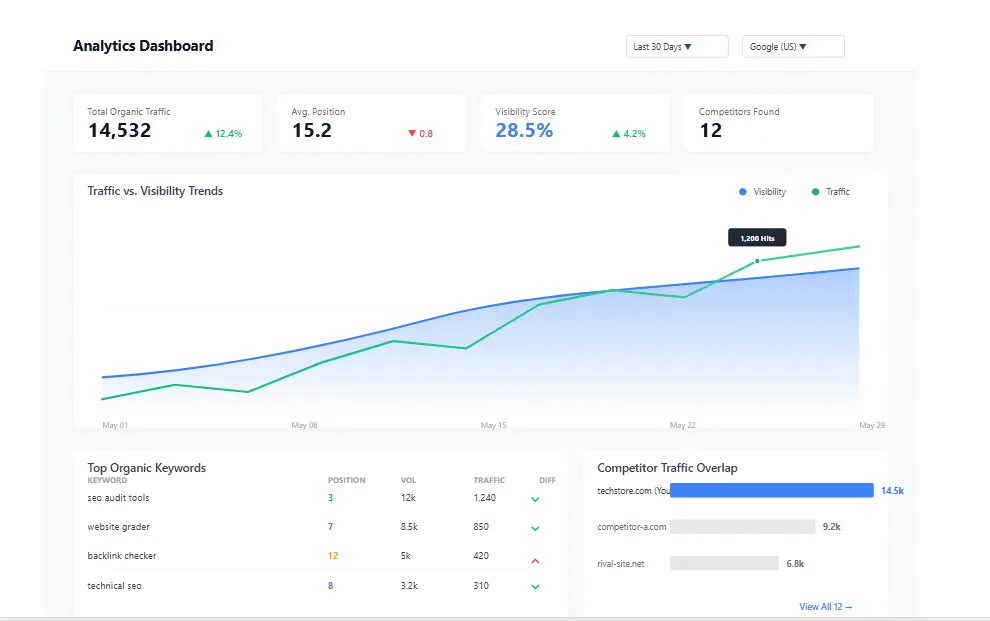Click the Avg. Position down-arrow 0.8
Viewport: 990px width, 621px height.
pos(420,134)
